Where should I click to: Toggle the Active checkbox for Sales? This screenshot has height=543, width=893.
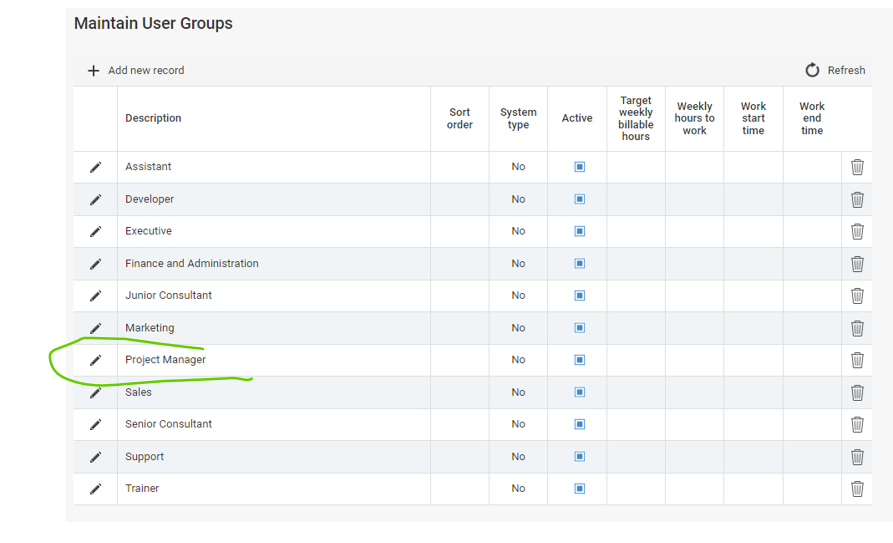pyautogui.click(x=579, y=393)
